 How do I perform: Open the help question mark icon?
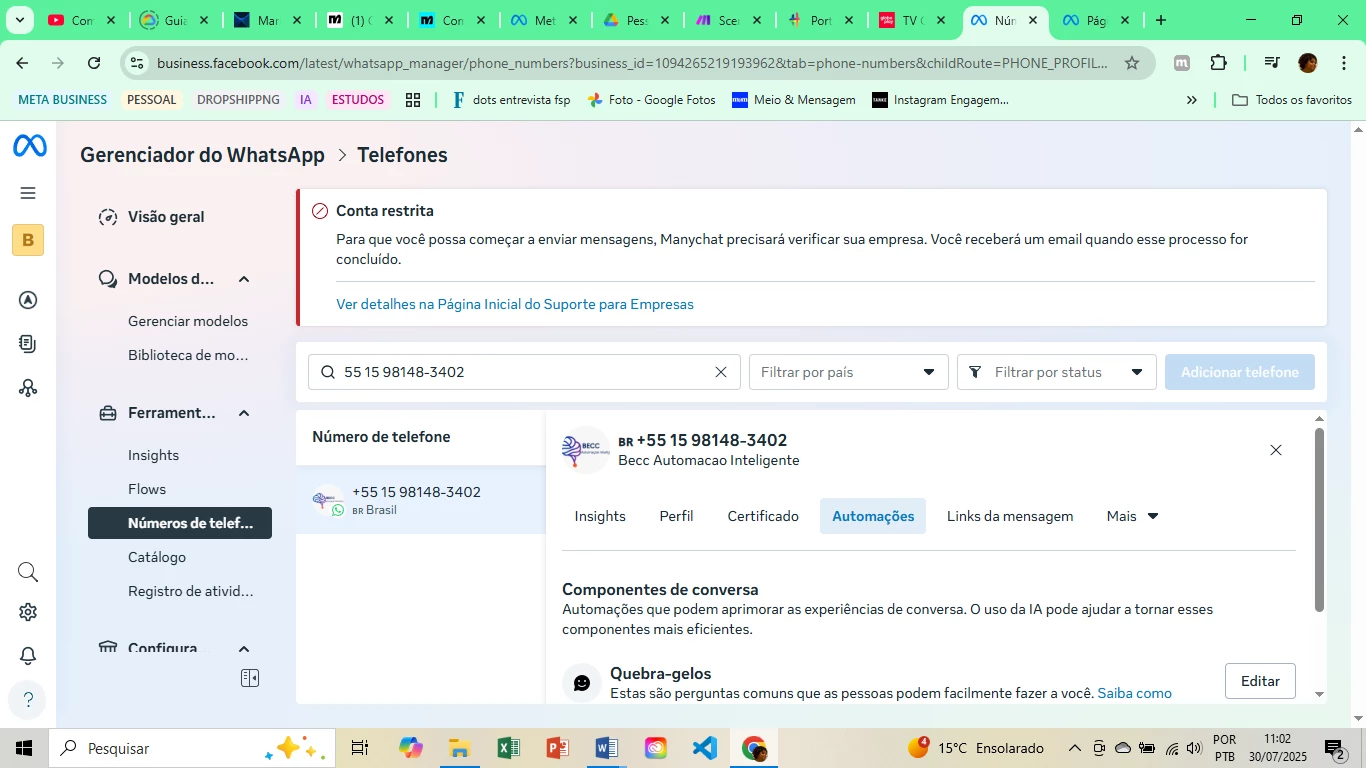pos(28,699)
